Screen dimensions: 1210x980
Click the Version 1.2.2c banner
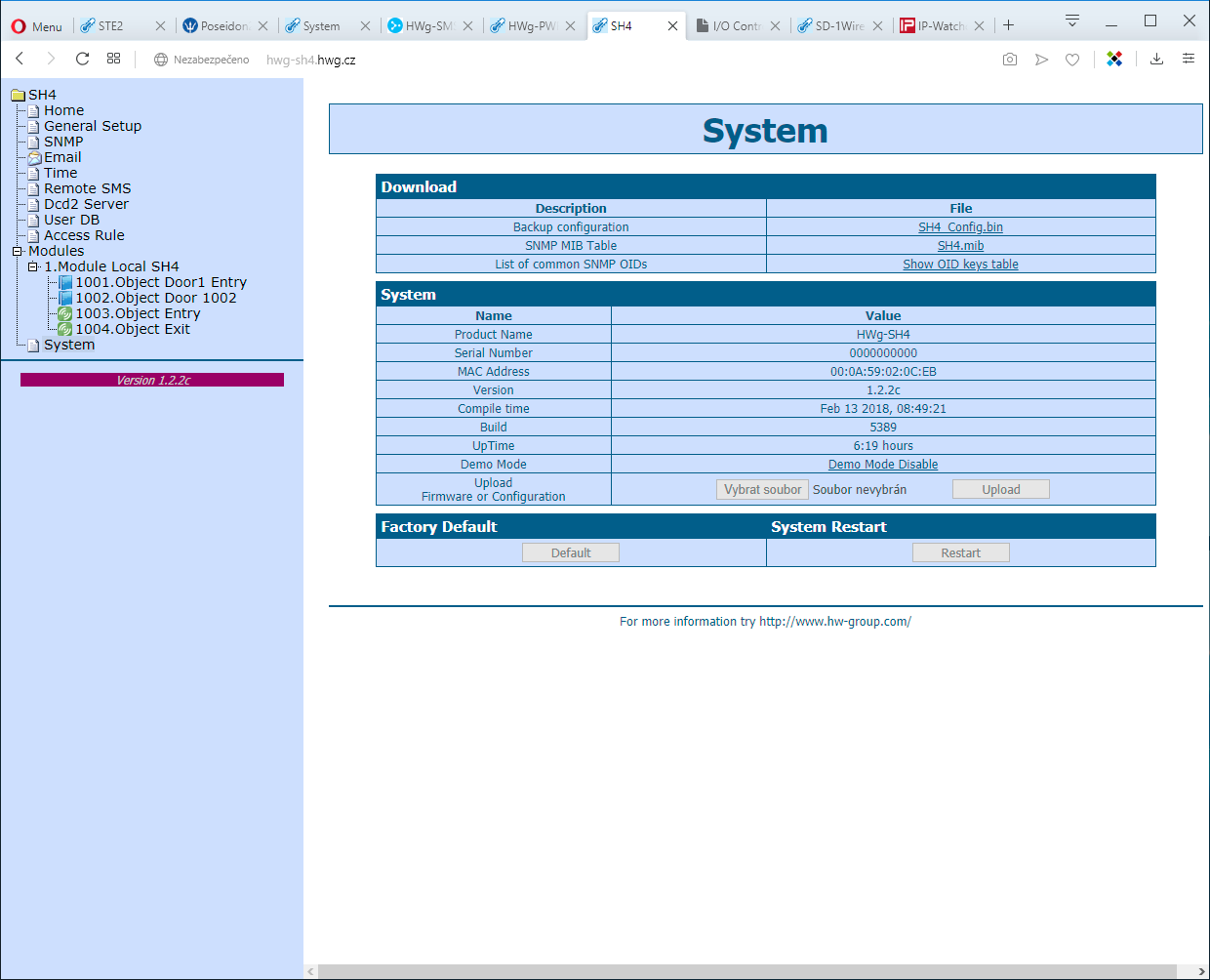point(152,380)
